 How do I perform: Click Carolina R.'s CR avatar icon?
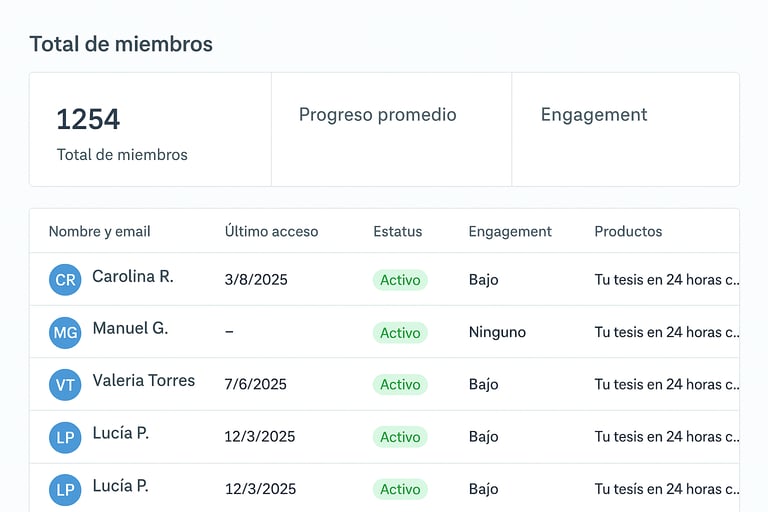(65, 280)
